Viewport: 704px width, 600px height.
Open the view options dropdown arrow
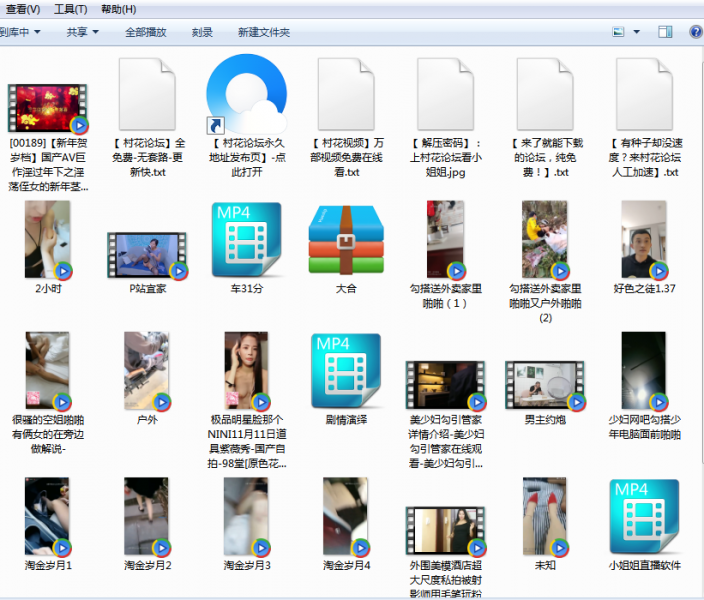[x=635, y=32]
